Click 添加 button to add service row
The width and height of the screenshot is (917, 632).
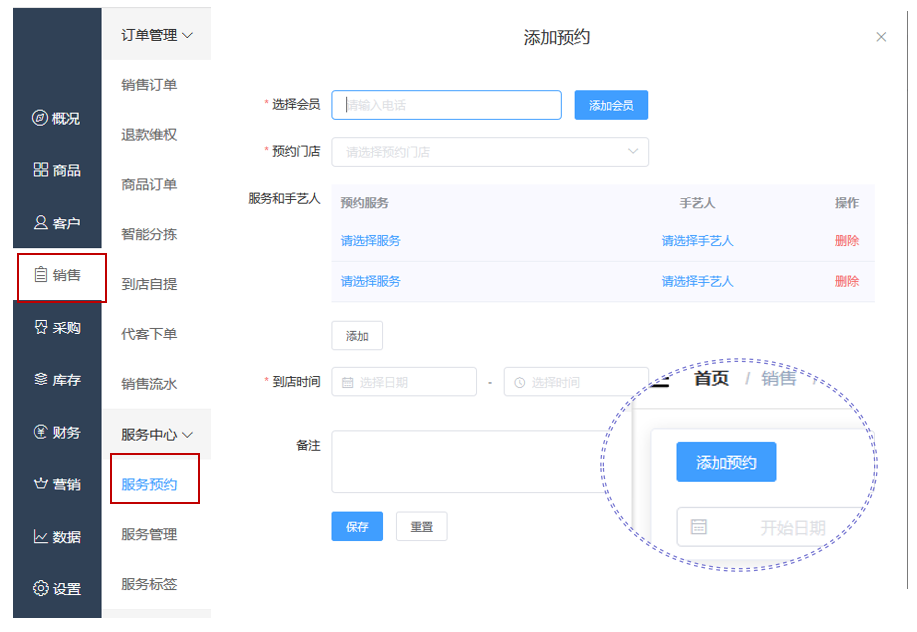click(x=357, y=336)
